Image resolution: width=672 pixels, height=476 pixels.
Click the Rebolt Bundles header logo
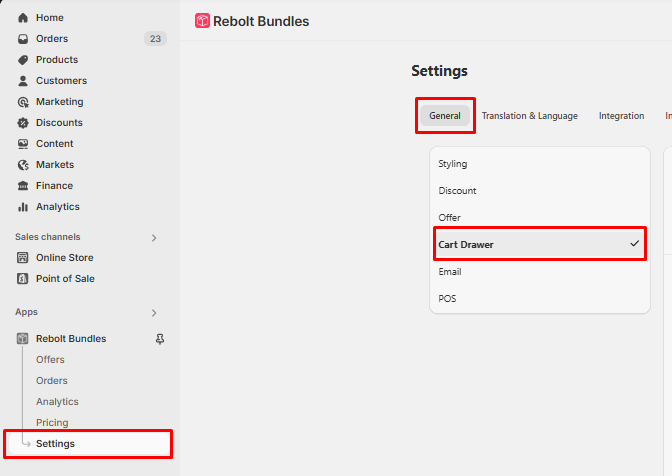pyautogui.click(x=202, y=21)
